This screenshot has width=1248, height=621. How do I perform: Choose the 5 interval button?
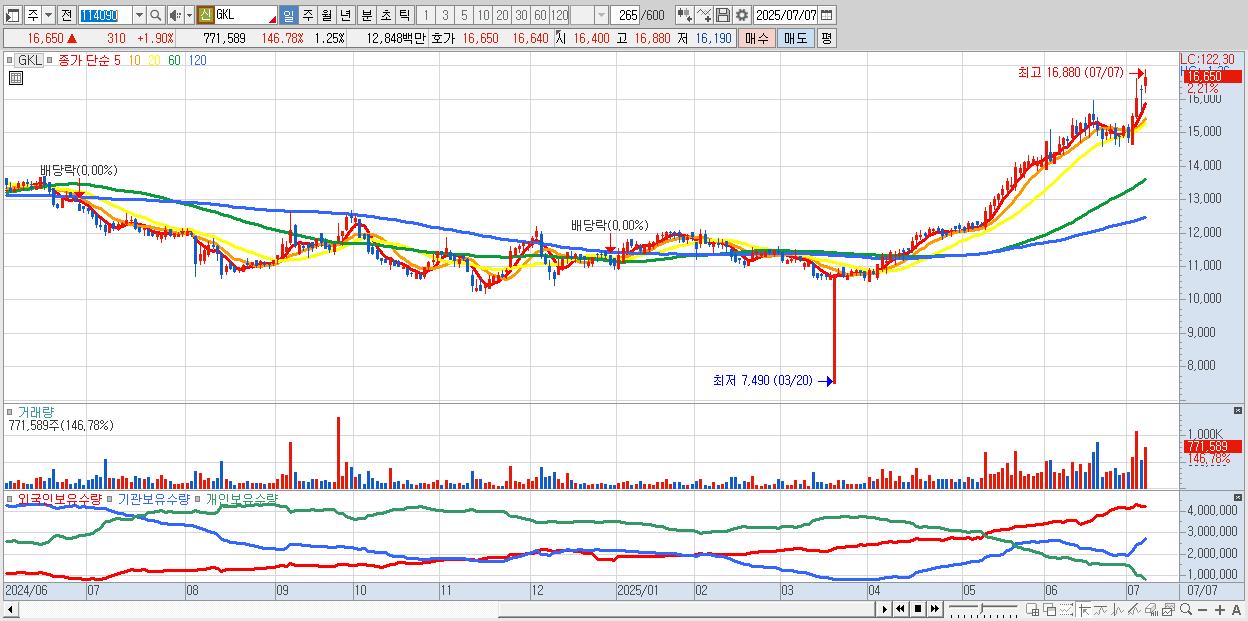point(464,15)
